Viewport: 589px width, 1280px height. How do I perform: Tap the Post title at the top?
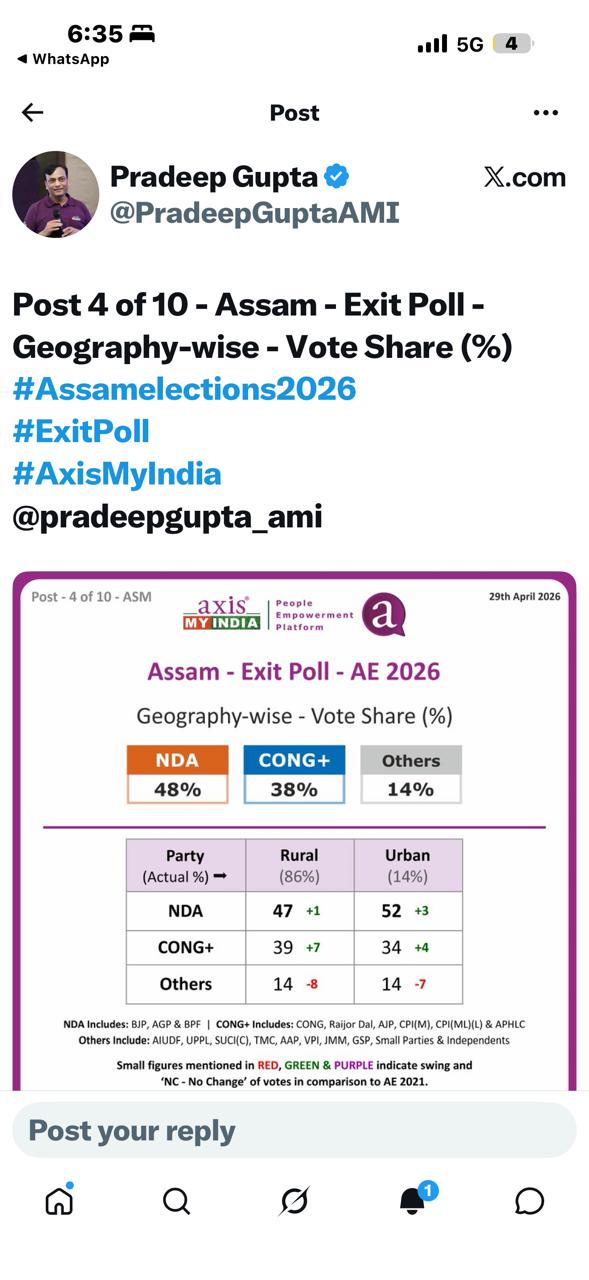click(294, 112)
